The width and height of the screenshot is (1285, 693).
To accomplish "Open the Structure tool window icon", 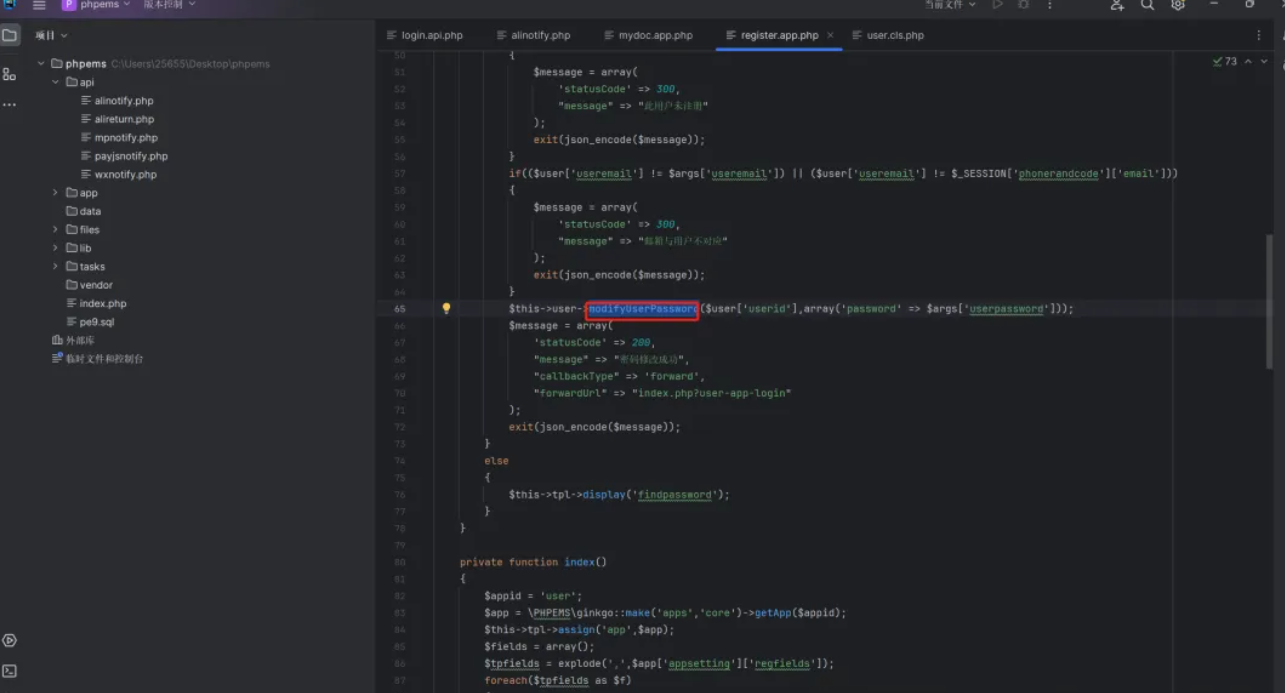I will (x=10, y=74).
